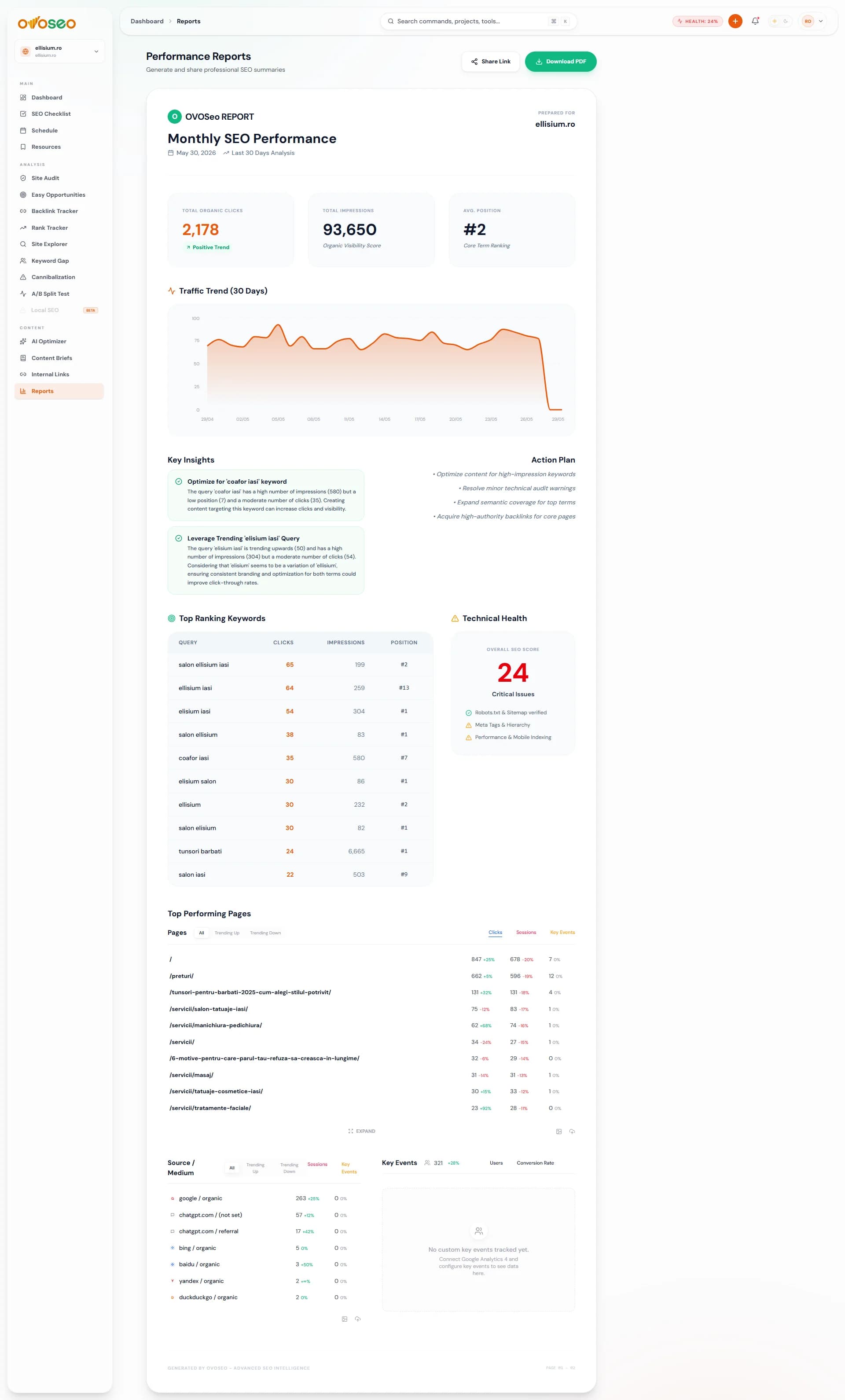This screenshot has width=845, height=1400.
Task: Switch Key Events panel to Conversion Rate
Action: click(x=535, y=1162)
